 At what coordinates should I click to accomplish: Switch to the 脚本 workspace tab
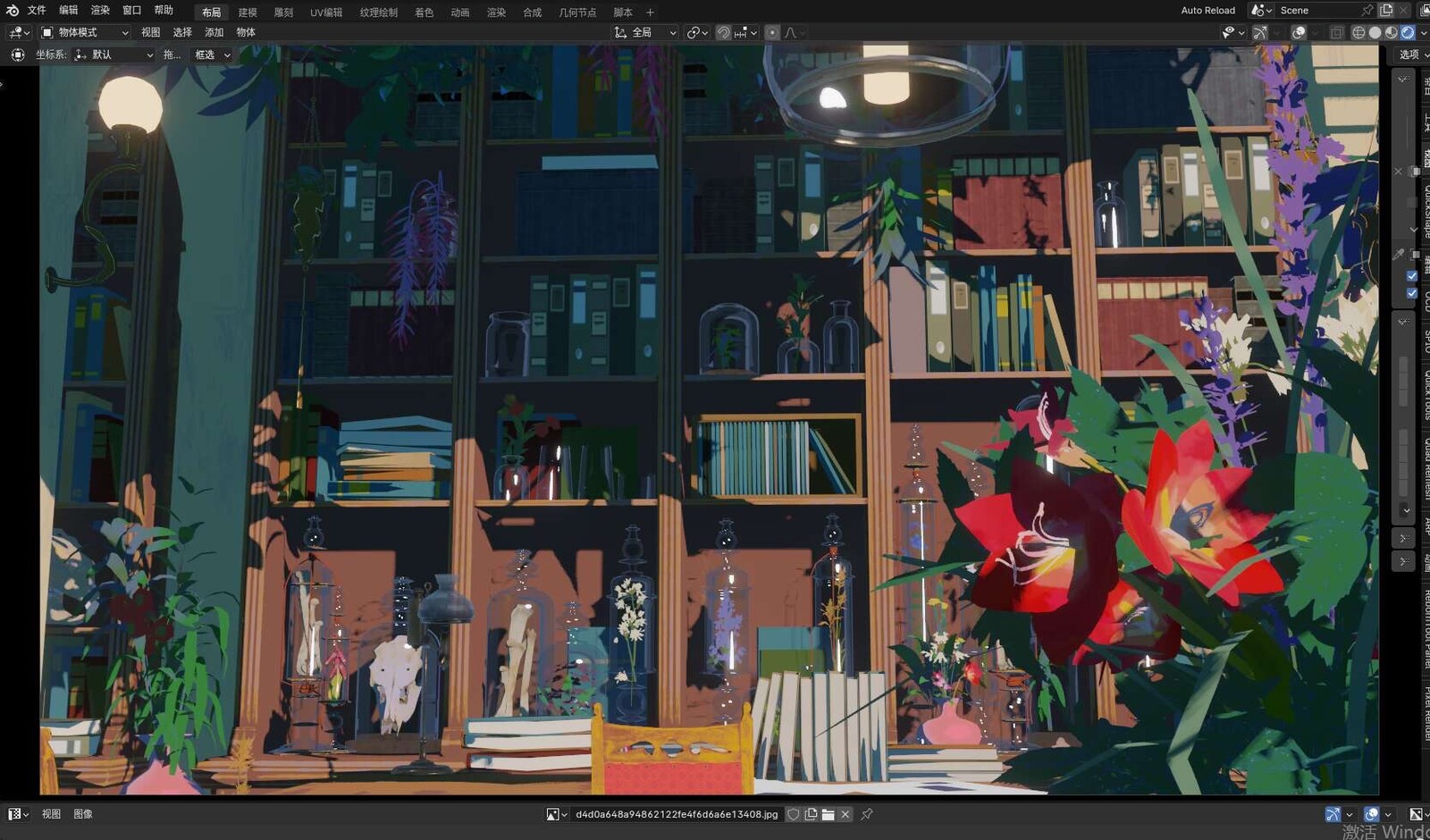point(623,13)
